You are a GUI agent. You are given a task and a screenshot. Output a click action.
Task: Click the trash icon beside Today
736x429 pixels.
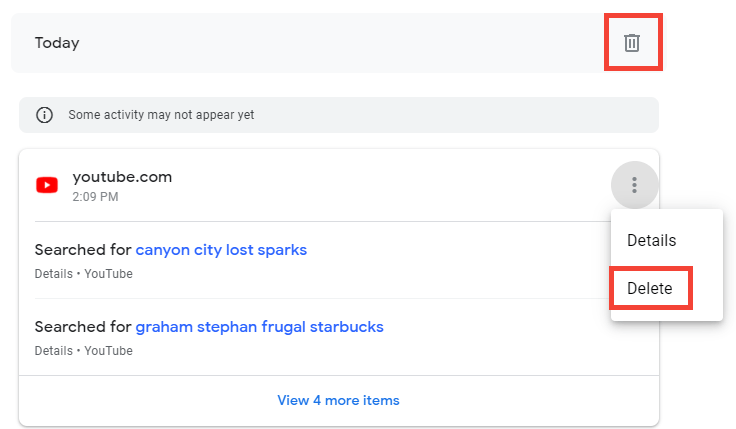[632, 43]
